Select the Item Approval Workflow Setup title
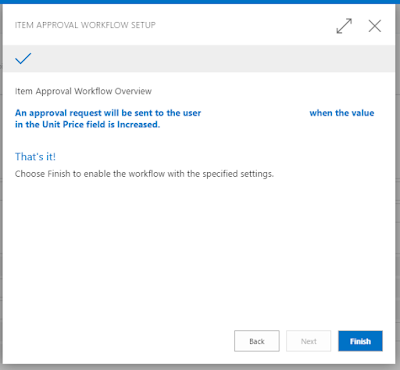 [85, 25]
